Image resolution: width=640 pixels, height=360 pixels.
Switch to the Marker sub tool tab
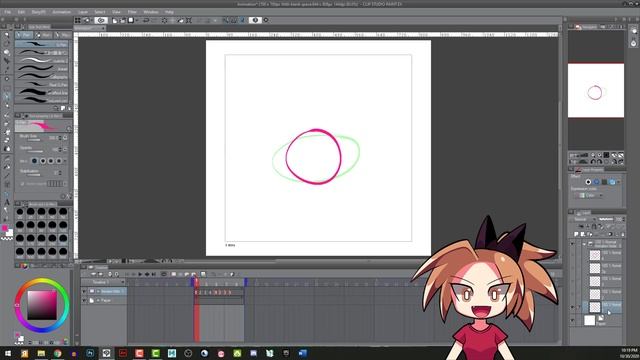[43, 35]
